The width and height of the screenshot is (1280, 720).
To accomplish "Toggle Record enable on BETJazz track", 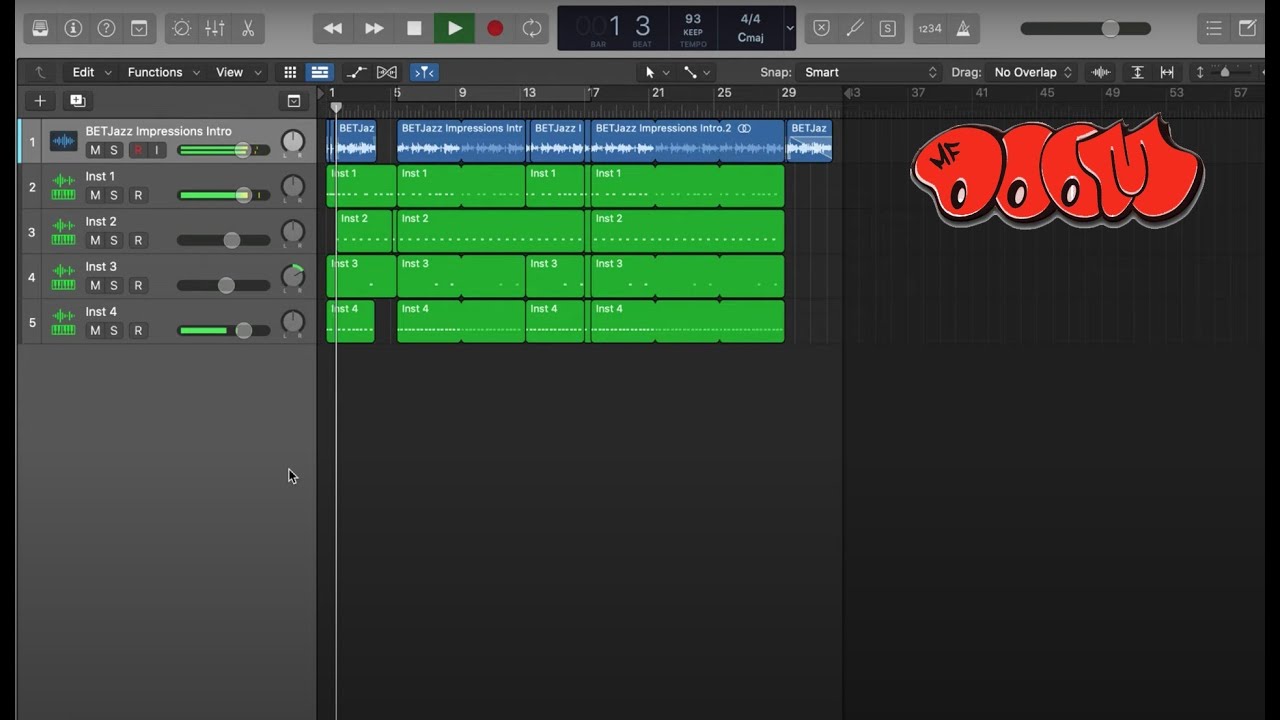I will tap(138, 150).
